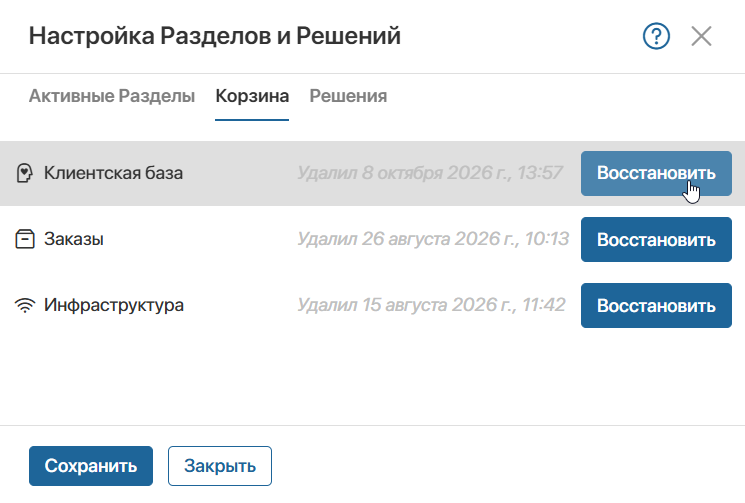Image resolution: width=745 pixels, height=503 pixels.
Task: Restore the Инфраструктура section
Action: 656,305
